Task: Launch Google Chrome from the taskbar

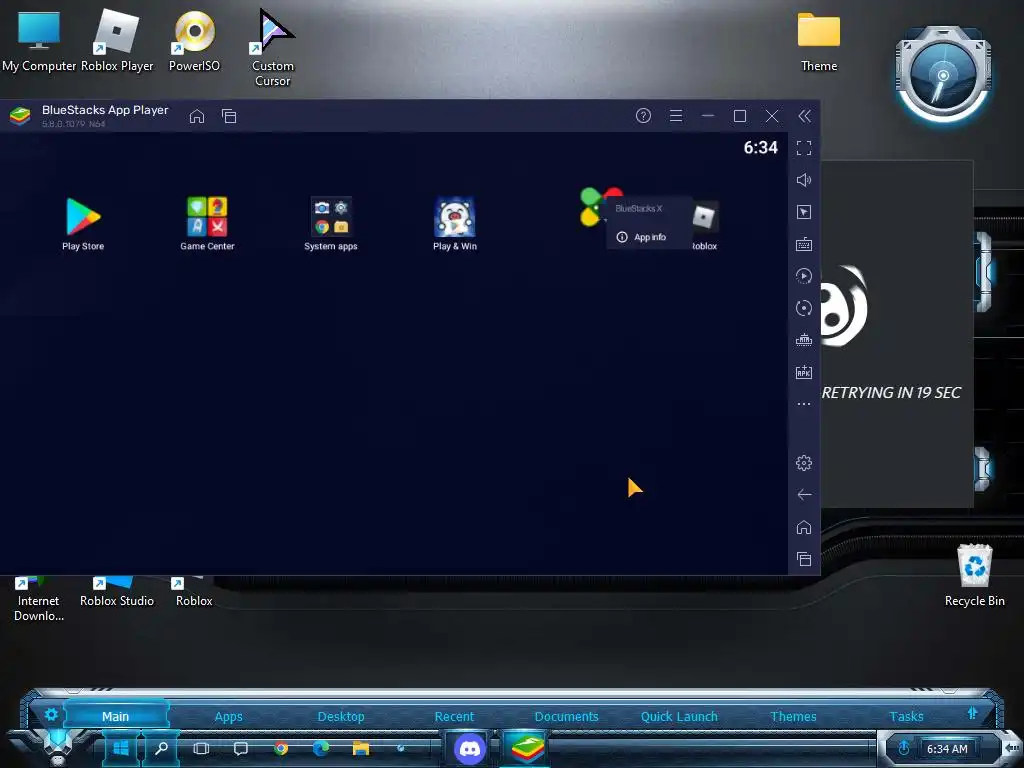Action: [x=281, y=748]
